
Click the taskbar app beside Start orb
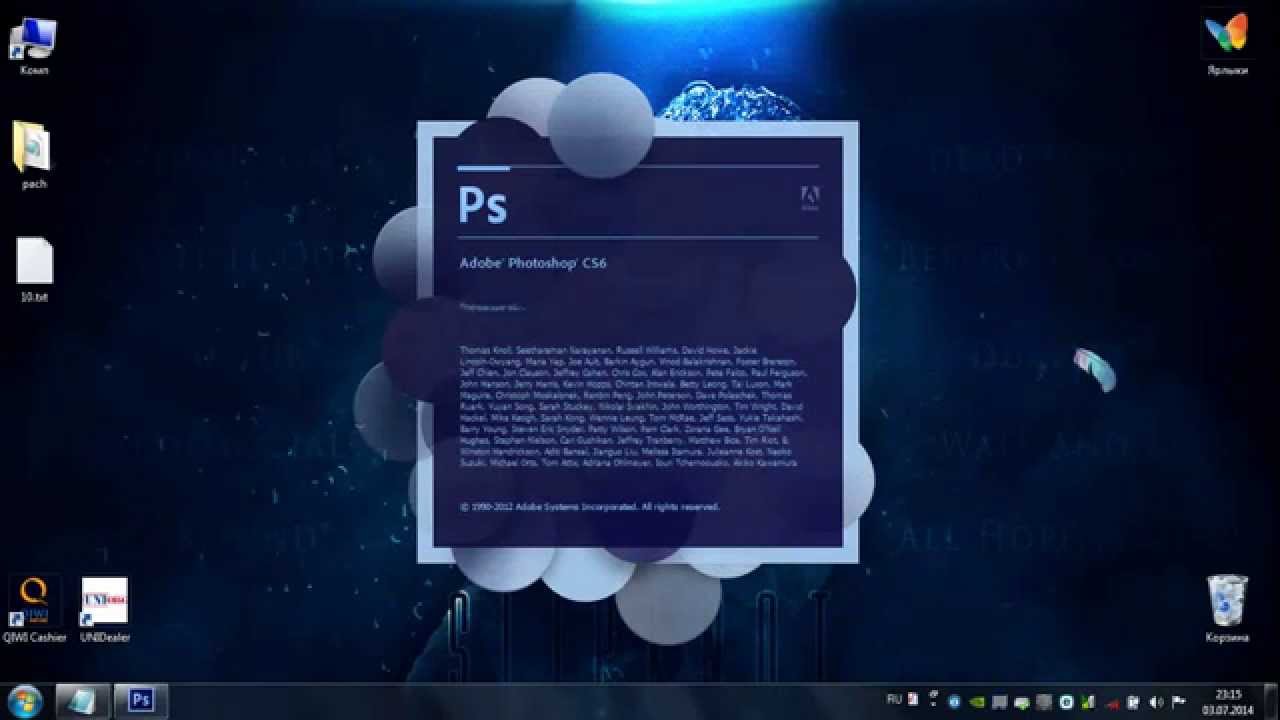coord(83,700)
